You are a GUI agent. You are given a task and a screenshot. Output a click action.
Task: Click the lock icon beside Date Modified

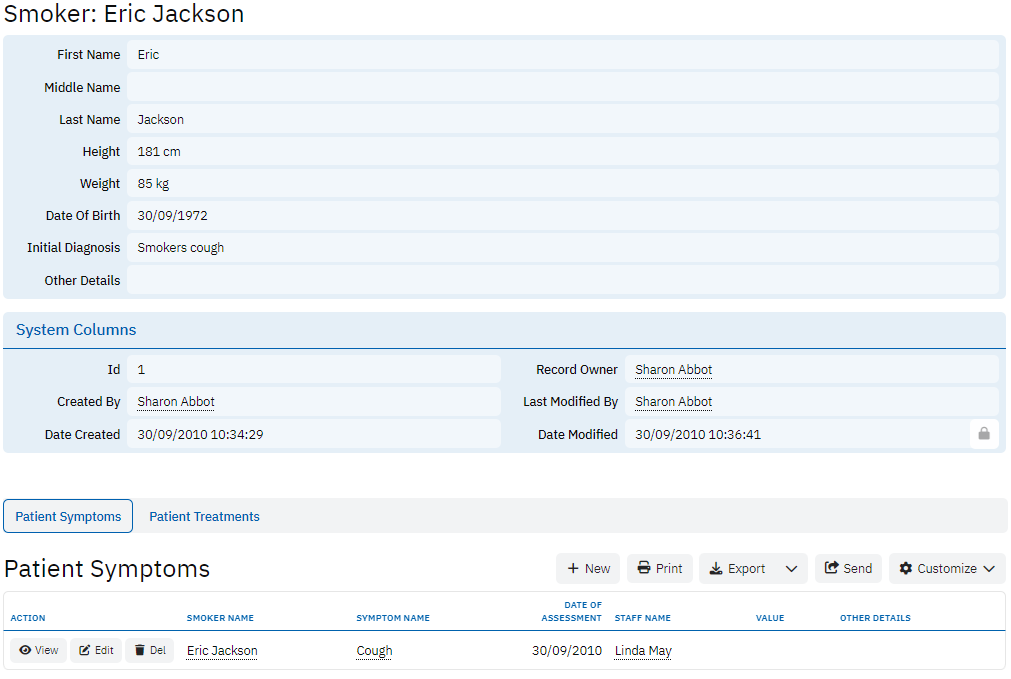point(984,434)
